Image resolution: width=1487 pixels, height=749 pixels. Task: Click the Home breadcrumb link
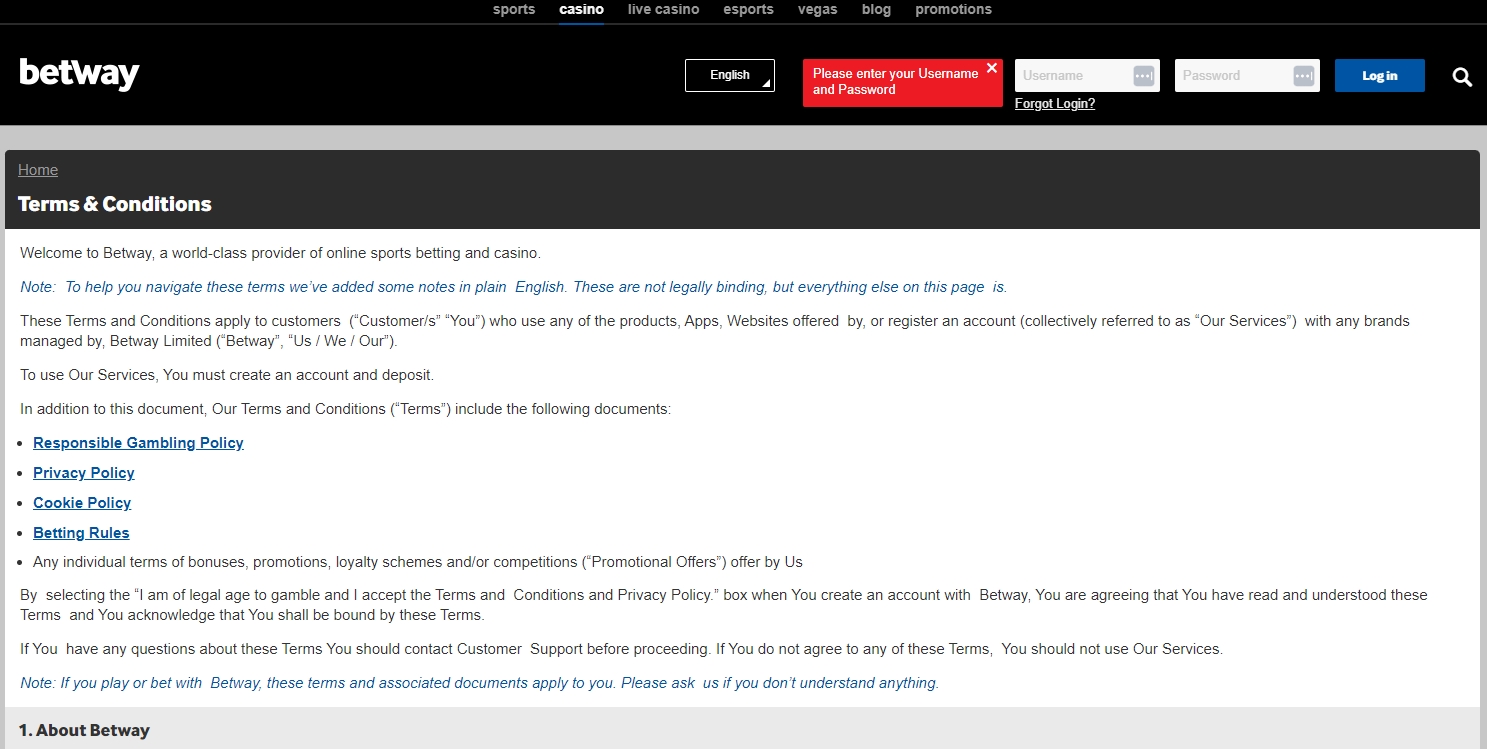pos(38,170)
